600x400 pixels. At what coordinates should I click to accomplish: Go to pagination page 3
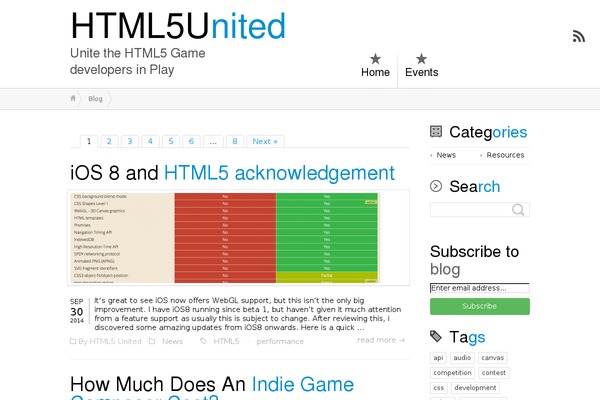click(x=130, y=141)
